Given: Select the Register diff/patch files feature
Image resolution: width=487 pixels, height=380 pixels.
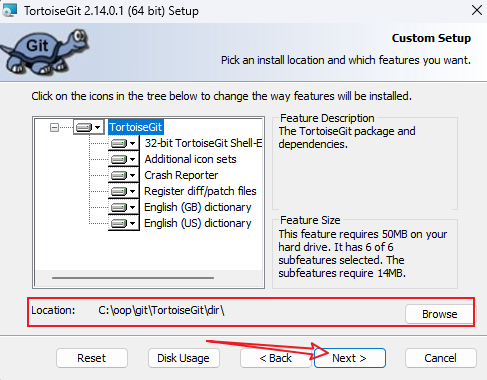Looking at the screenshot, I should point(200,191).
